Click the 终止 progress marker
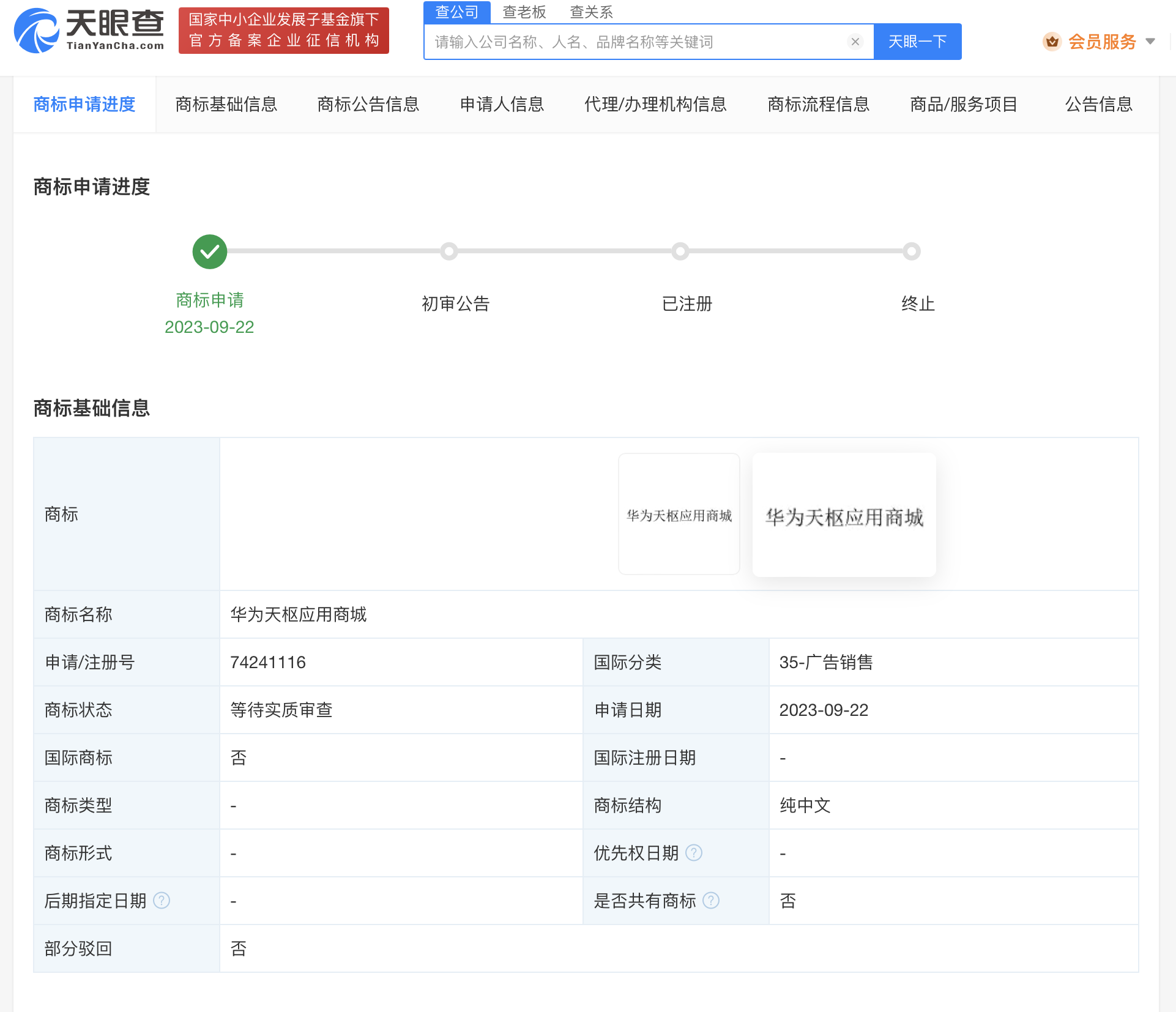This screenshot has height=1012, width=1176. pos(912,251)
